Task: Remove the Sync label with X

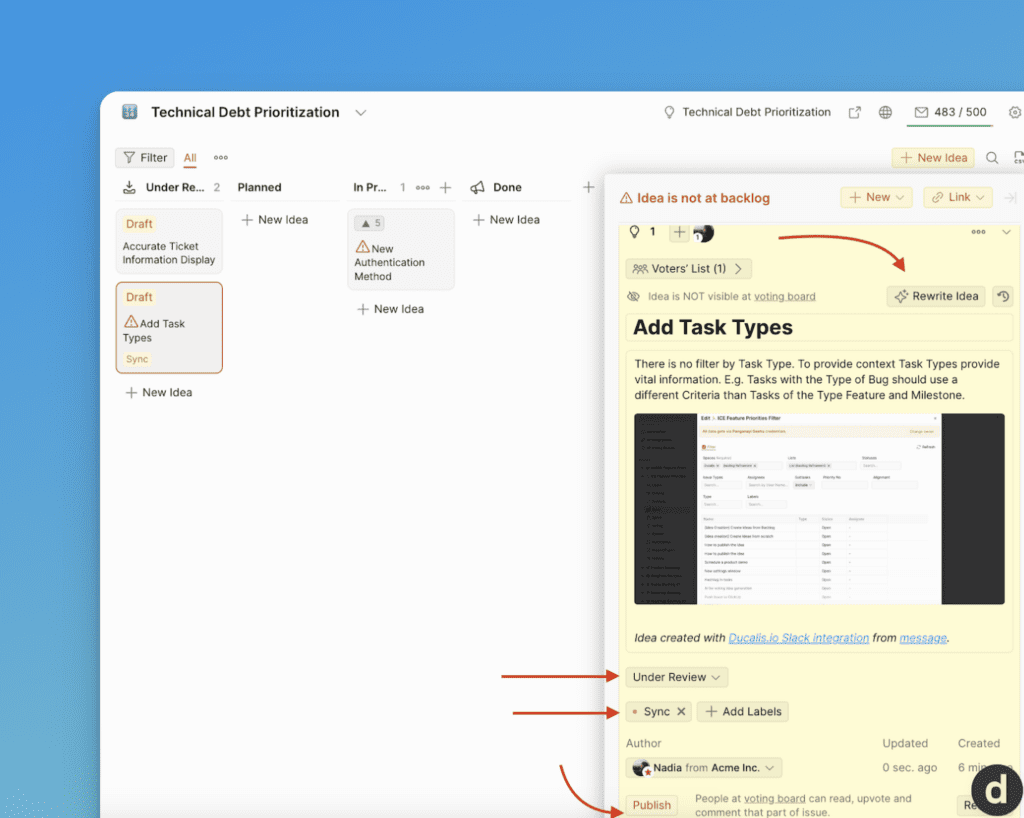Action: pyautogui.click(x=681, y=712)
